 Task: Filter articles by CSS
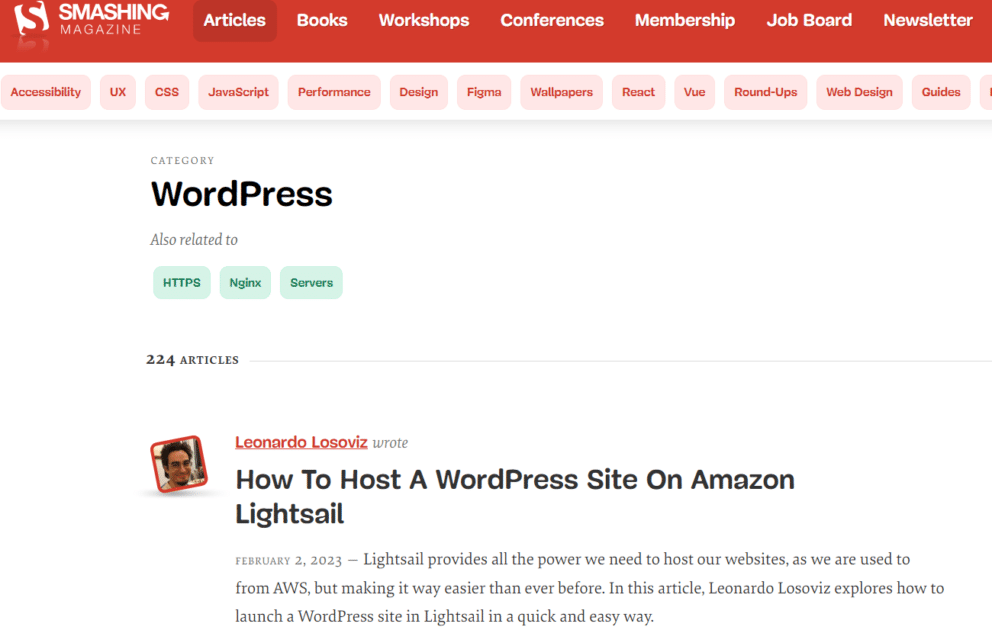166,92
